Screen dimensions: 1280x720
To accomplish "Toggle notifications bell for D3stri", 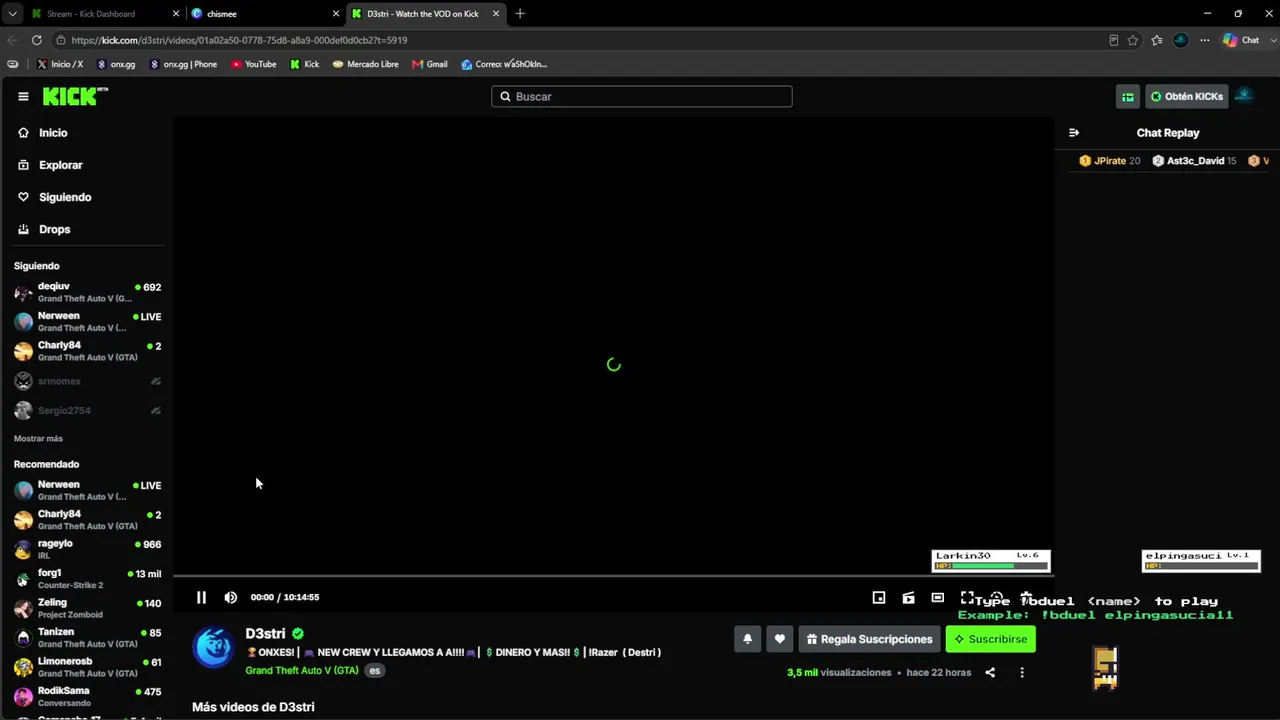I will (747, 639).
